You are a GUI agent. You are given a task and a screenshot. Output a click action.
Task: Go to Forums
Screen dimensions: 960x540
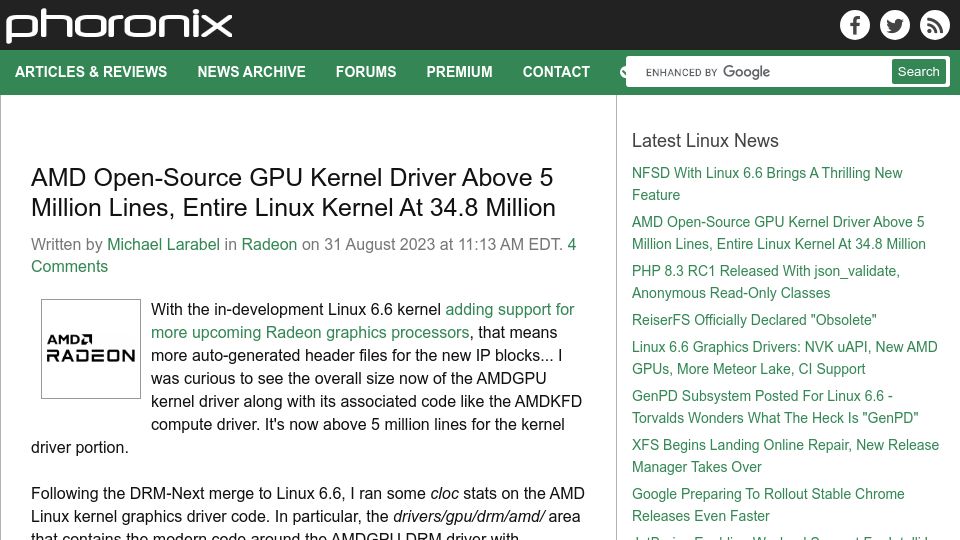tap(366, 72)
